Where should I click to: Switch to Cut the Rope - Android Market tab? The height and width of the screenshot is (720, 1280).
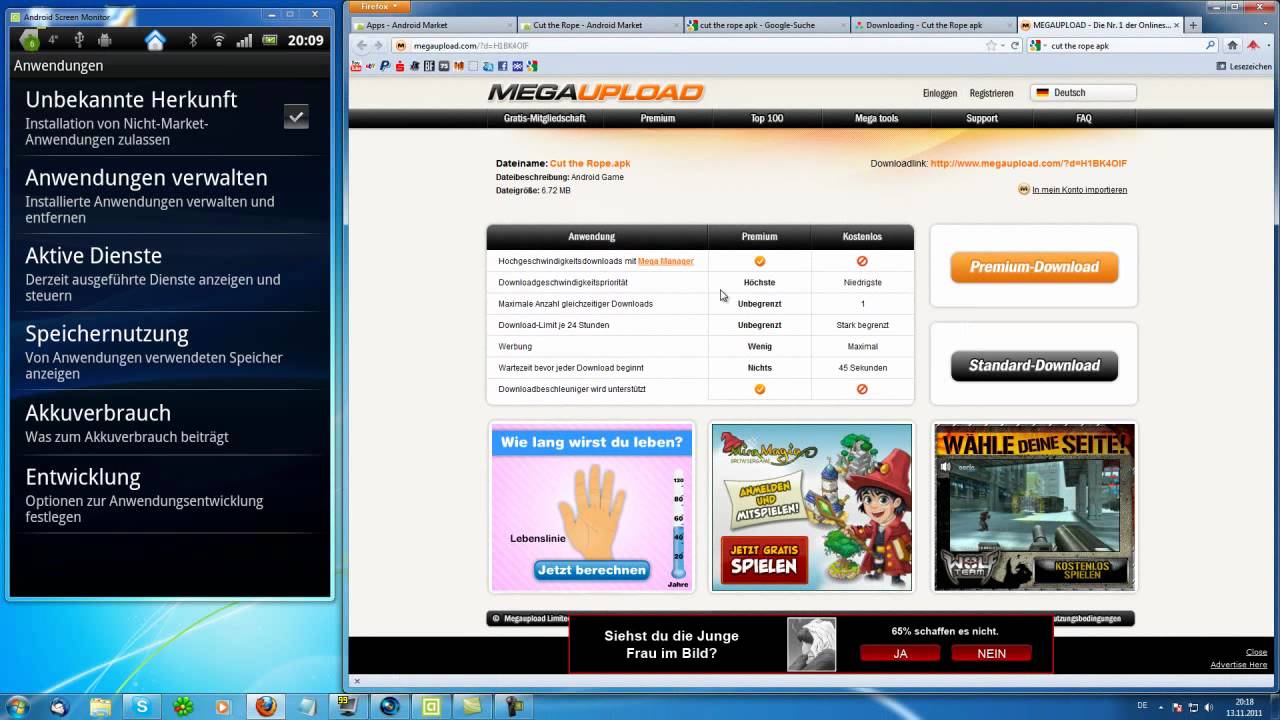[x=600, y=25]
